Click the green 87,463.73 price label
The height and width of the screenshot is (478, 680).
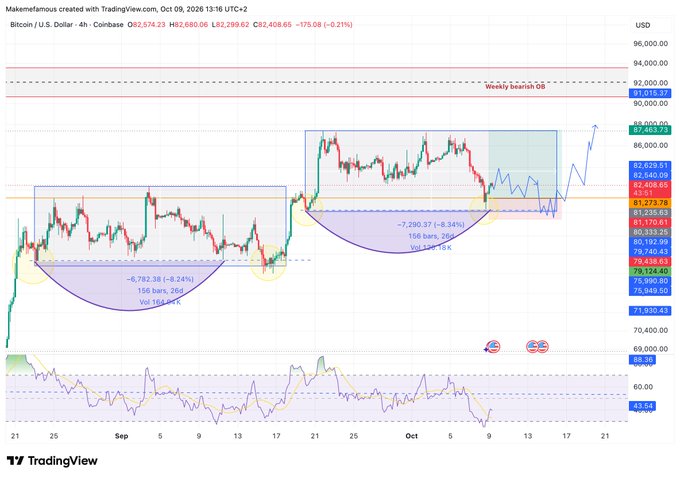tap(650, 130)
